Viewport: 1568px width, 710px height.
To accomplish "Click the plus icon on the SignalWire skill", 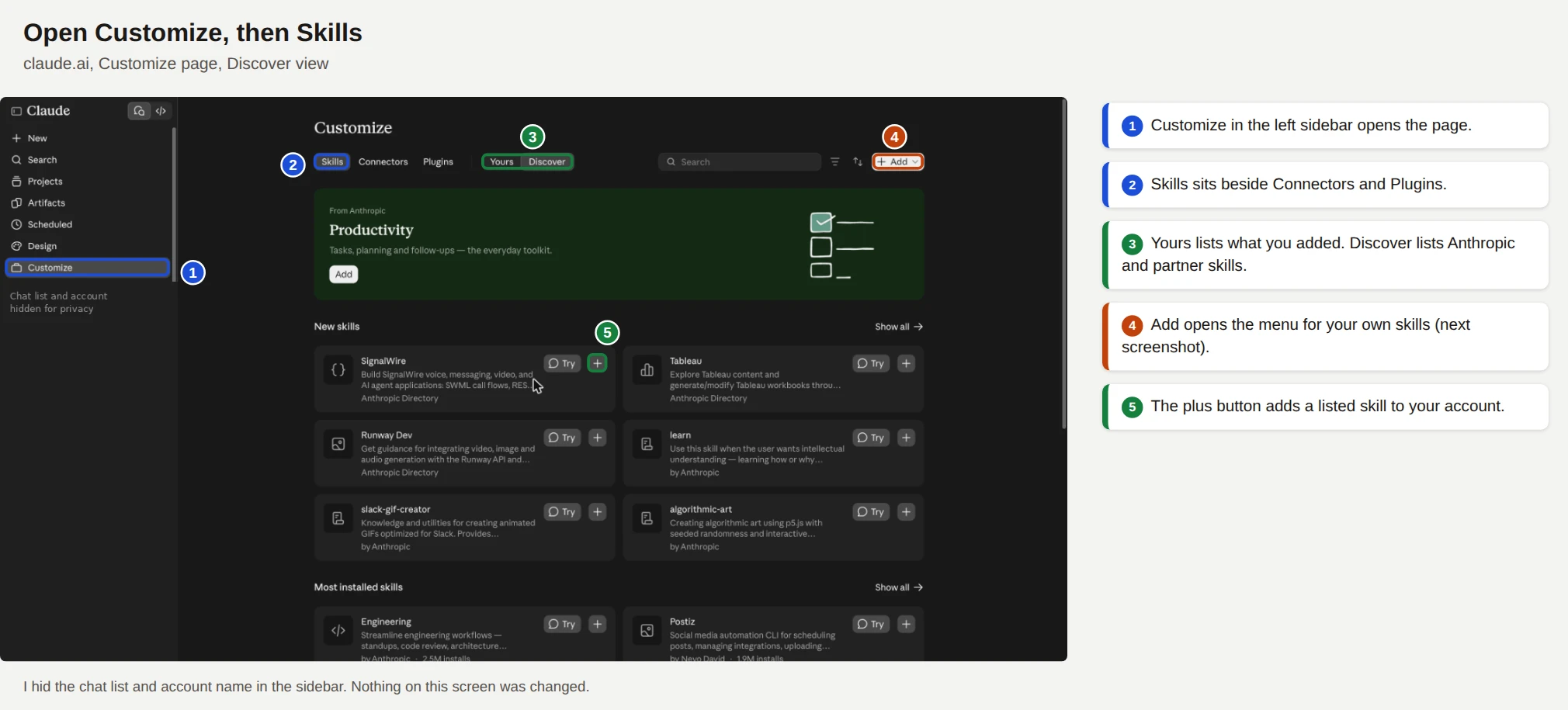I will point(597,363).
